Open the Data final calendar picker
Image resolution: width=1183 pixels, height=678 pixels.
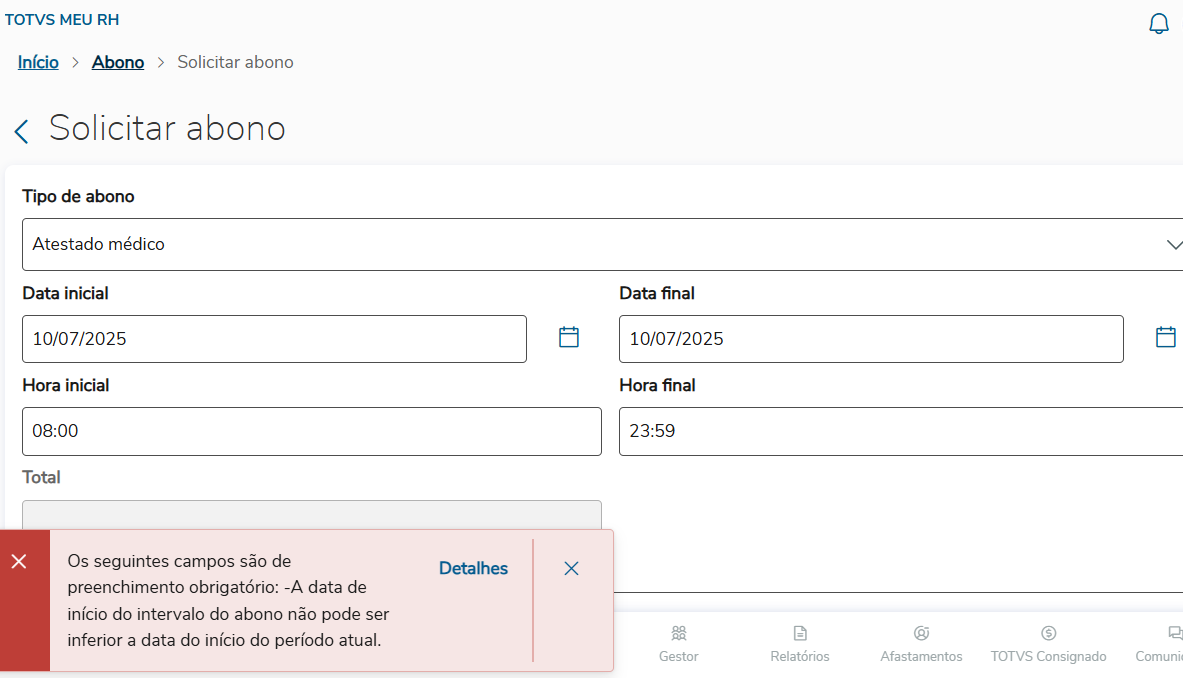[1165, 337]
